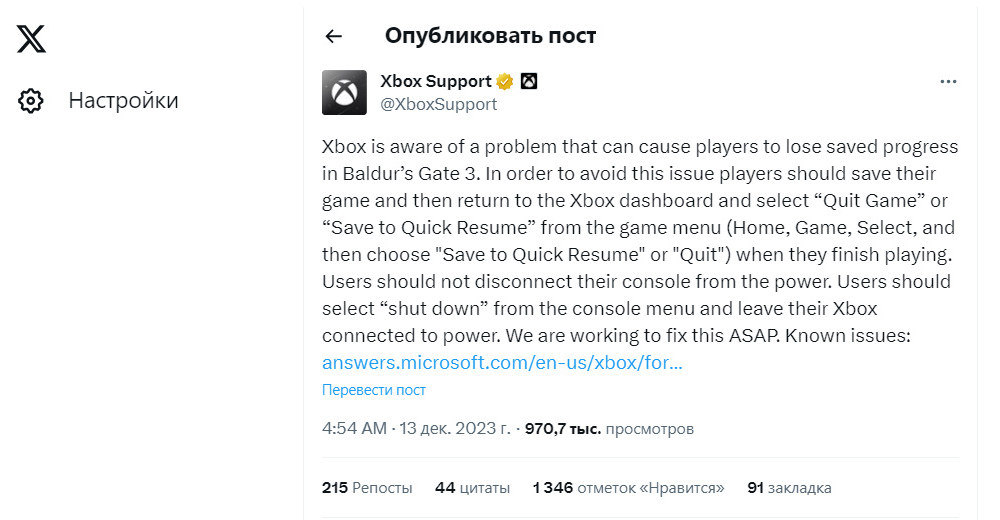The height and width of the screenshot is (520, 1000).
Task: Click the gold verified badge
Action: 507,81
